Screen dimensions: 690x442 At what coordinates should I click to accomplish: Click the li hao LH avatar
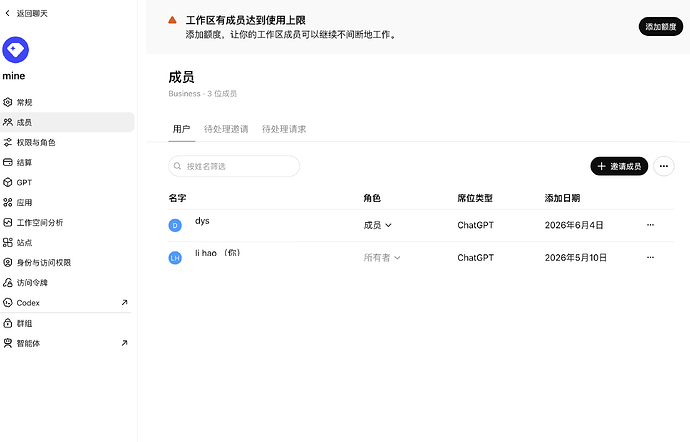175,258
